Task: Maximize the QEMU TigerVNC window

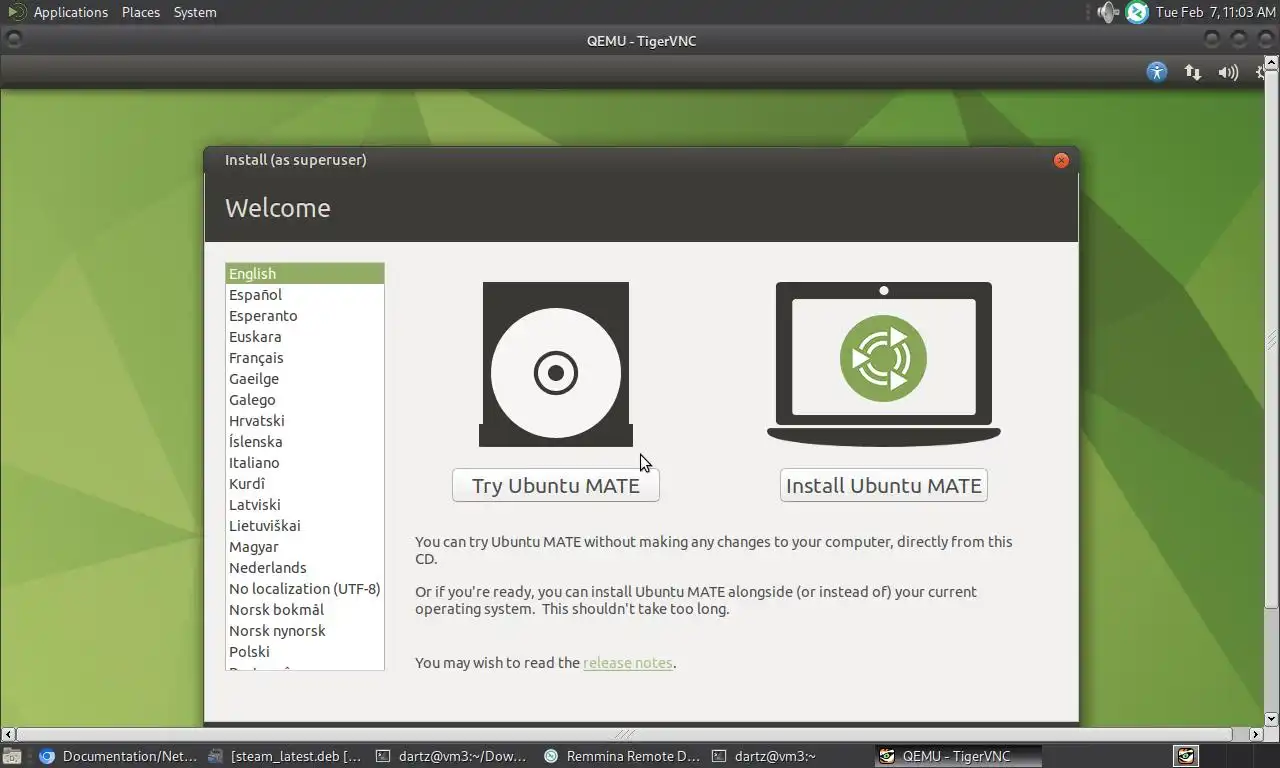Action: [1239, 40]
